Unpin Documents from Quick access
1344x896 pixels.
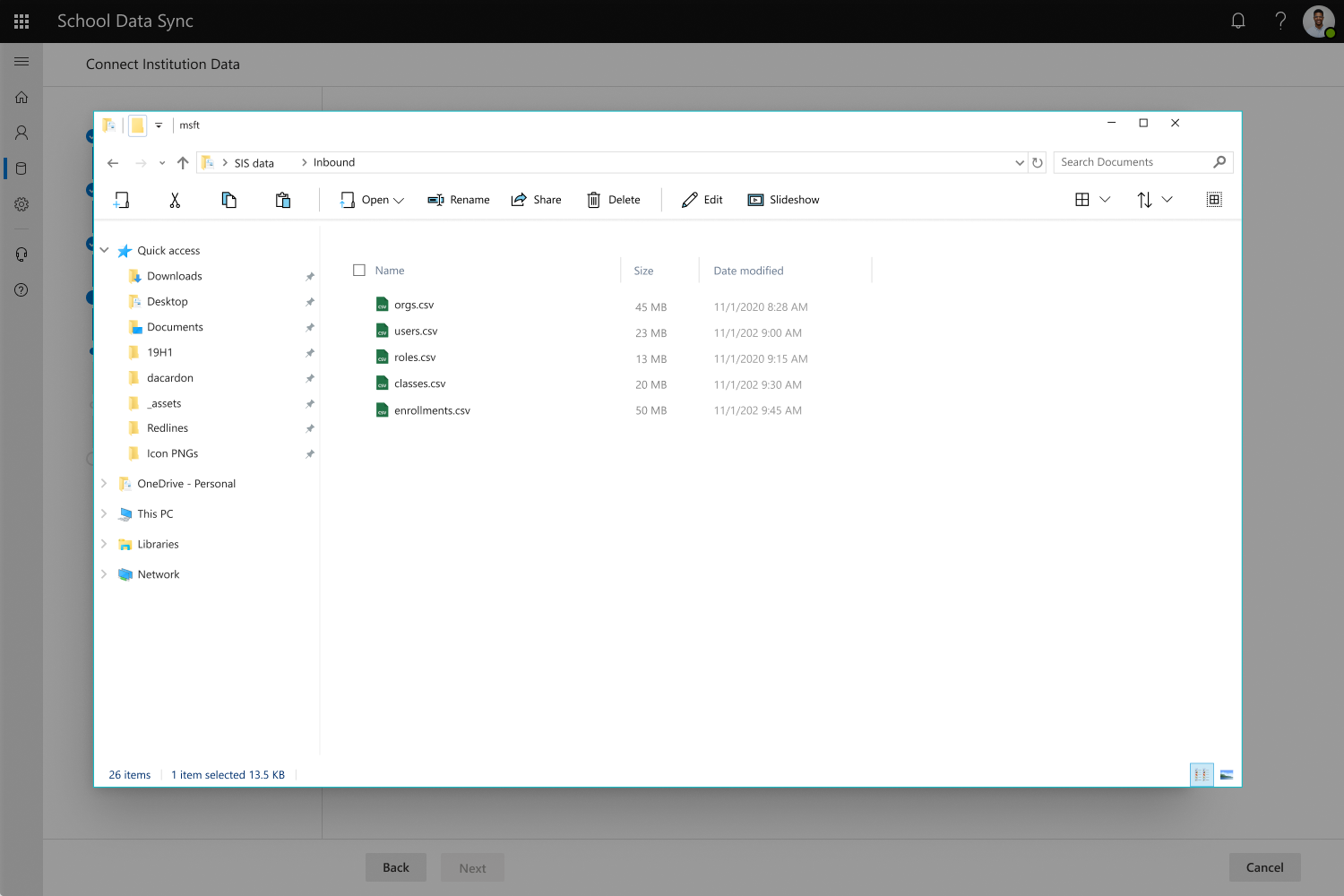click(x=310, y=327)
